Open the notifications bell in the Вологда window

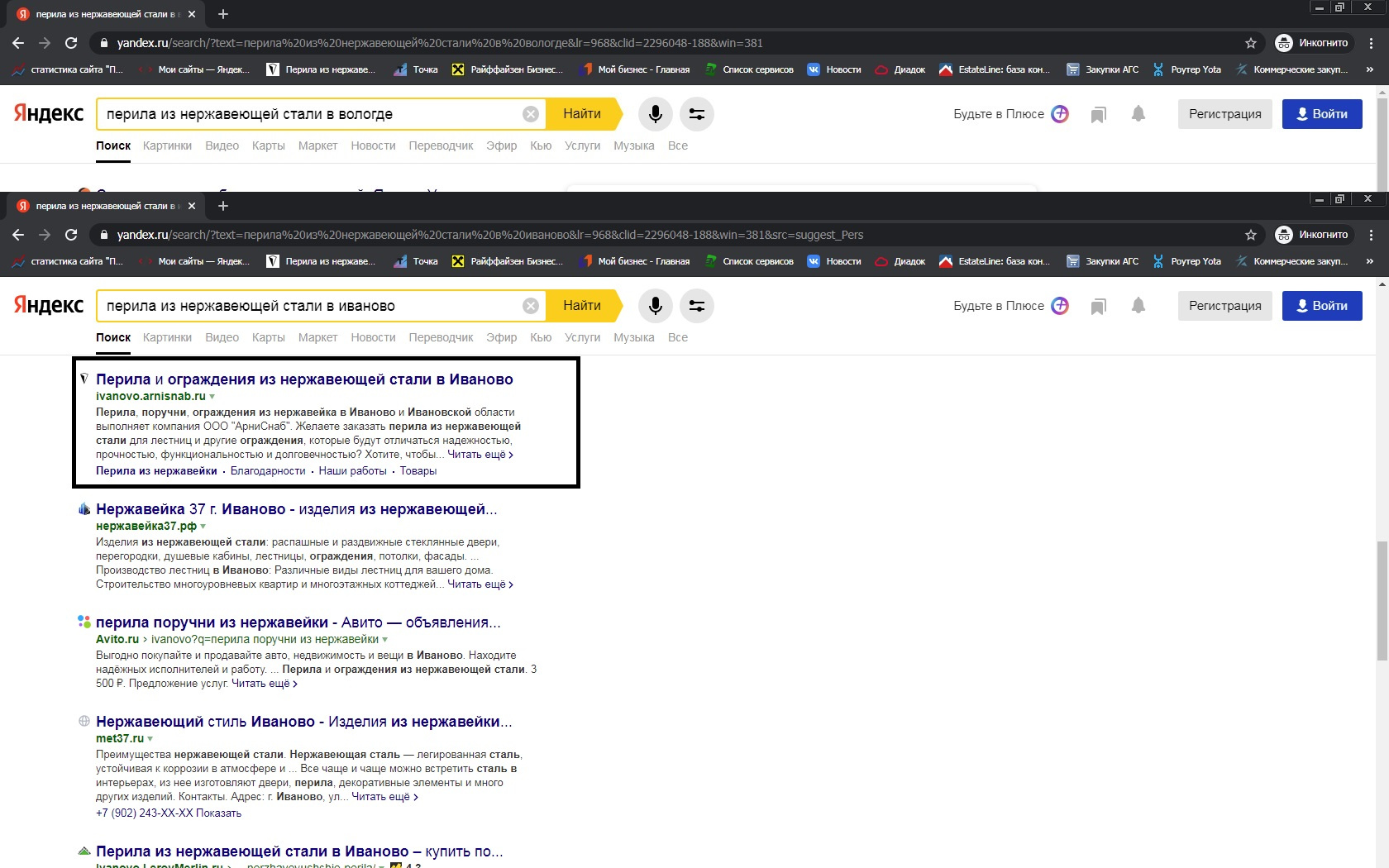click(1138, 114)
